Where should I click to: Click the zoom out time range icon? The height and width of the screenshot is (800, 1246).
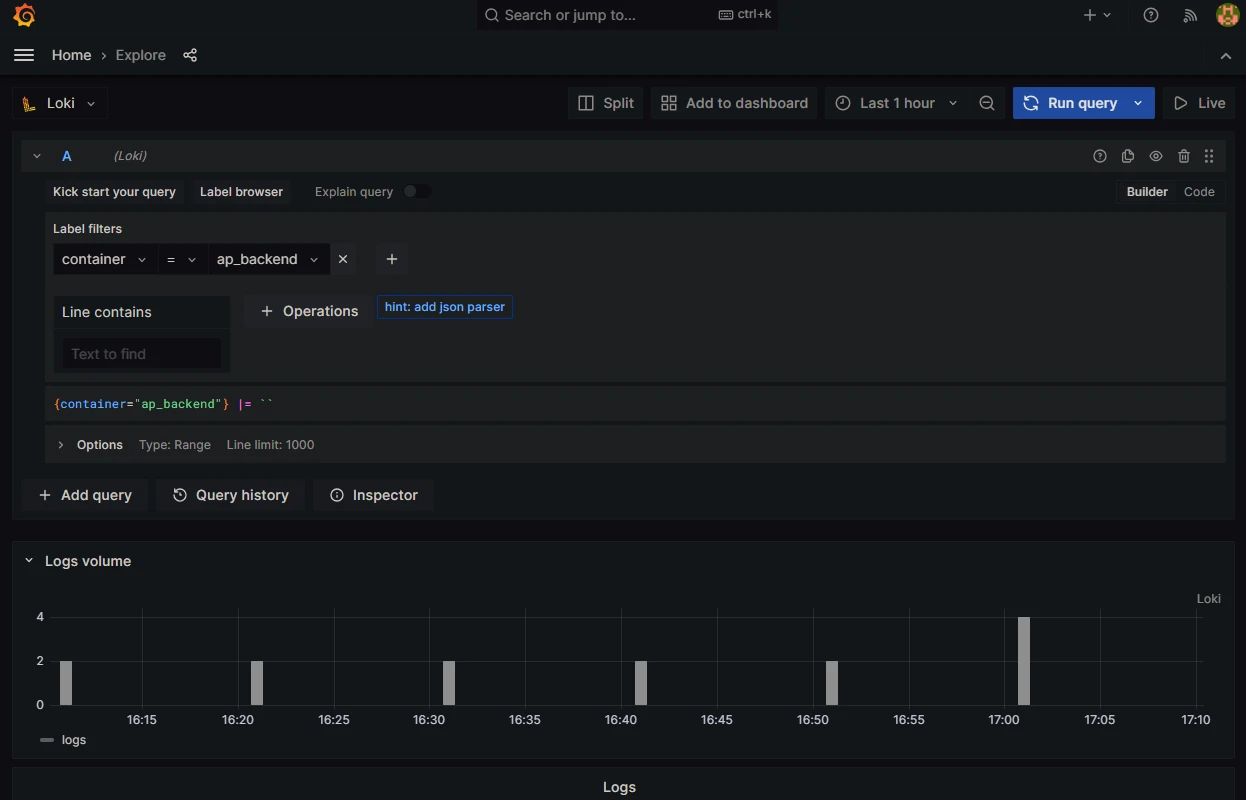point(987,103)
